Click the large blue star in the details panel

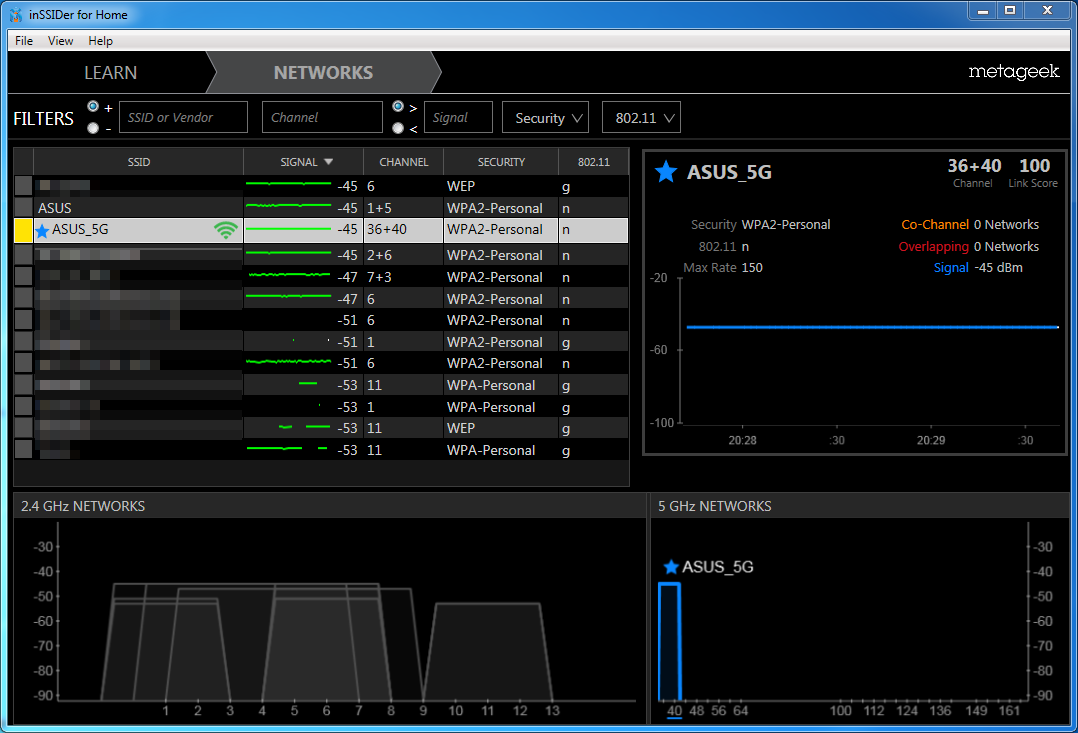point(666,172)
